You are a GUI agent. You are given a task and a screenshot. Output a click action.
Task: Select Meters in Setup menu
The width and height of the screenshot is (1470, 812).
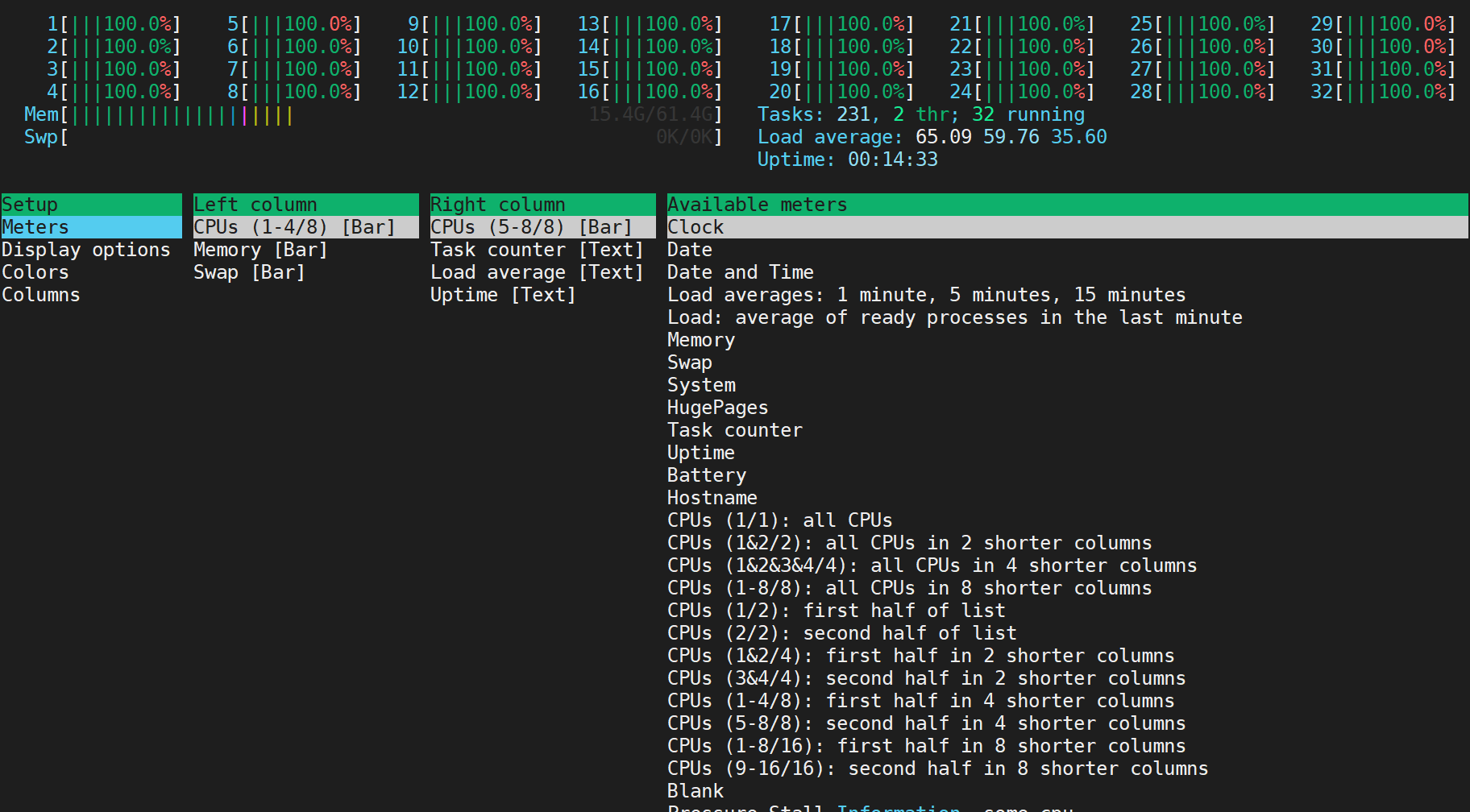coord(91,227)
